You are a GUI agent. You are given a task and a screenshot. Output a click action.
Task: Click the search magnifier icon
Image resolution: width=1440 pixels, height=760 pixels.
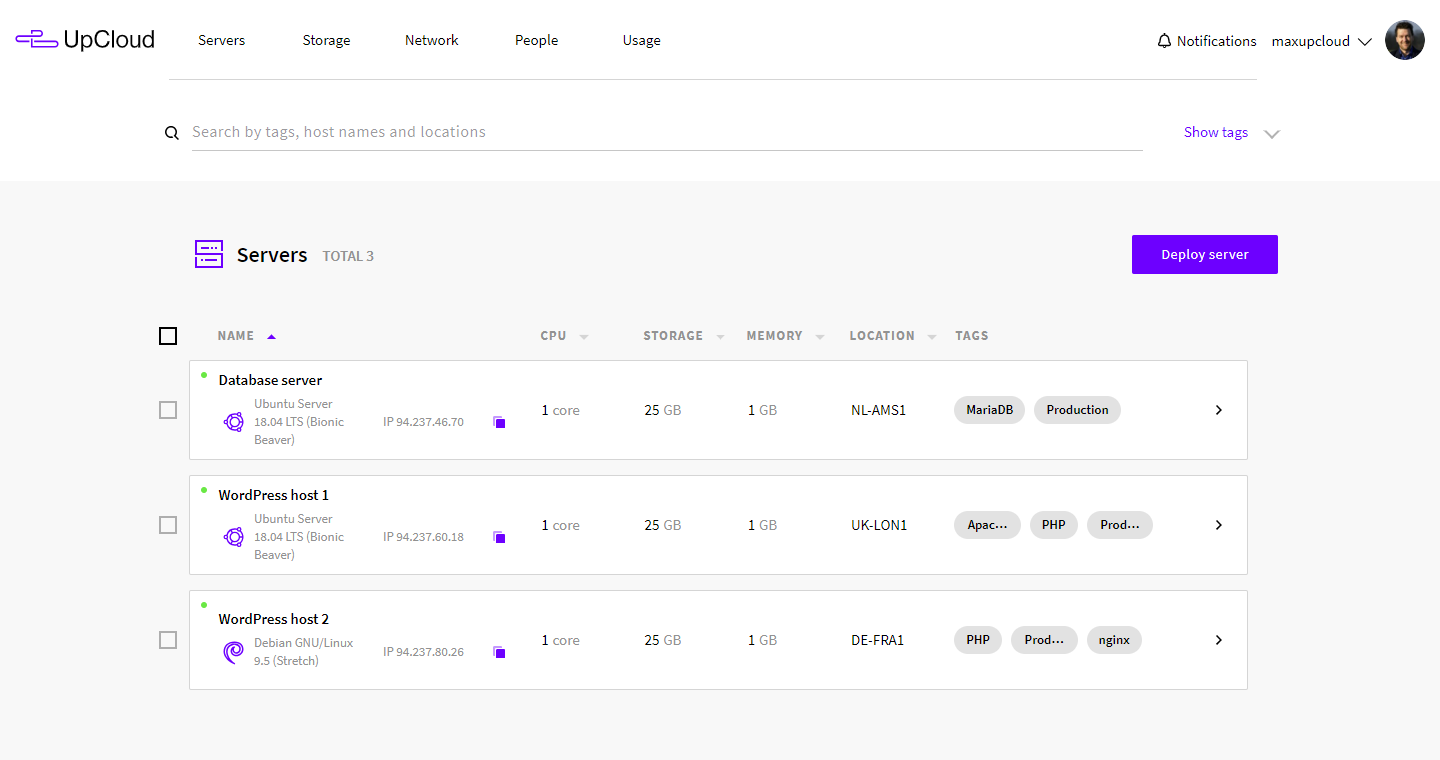click(172, 133)
